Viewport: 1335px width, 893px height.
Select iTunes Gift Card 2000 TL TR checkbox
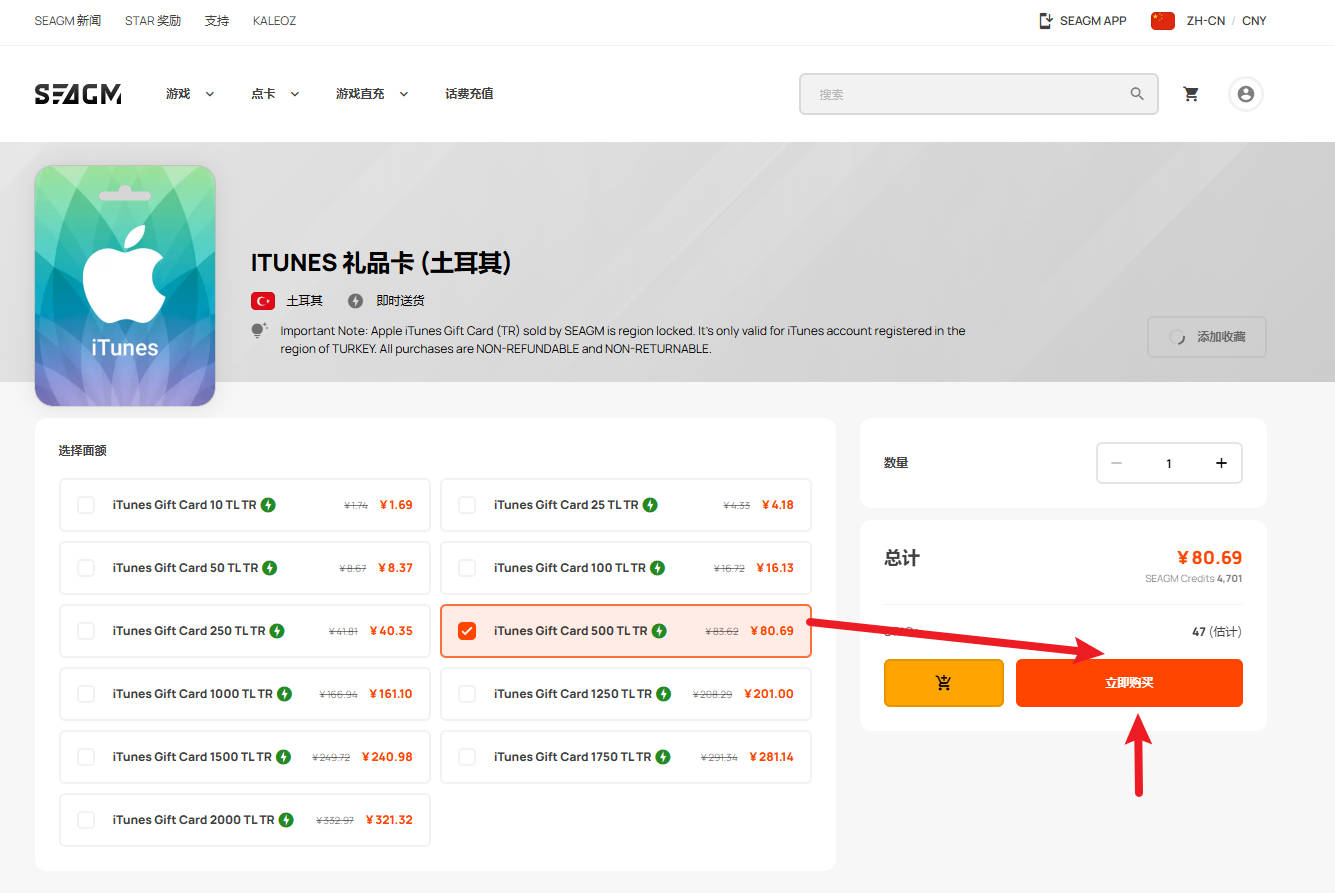(86, 820)
